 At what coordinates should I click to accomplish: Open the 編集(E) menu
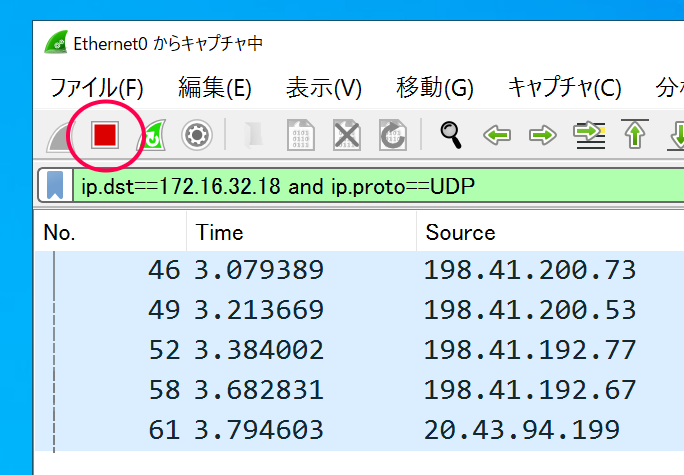click(x=214, y=87)
